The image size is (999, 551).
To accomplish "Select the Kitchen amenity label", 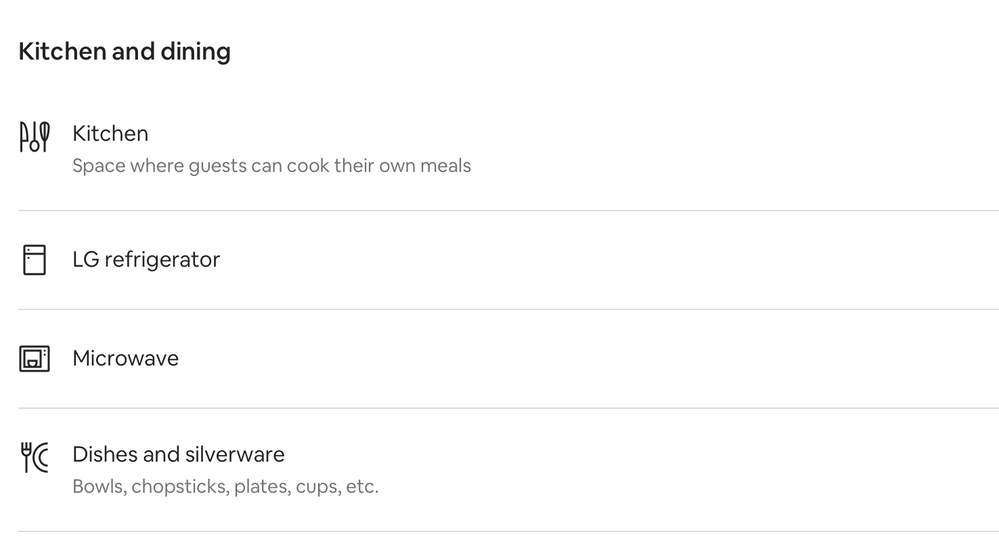I will coord(110,133).
